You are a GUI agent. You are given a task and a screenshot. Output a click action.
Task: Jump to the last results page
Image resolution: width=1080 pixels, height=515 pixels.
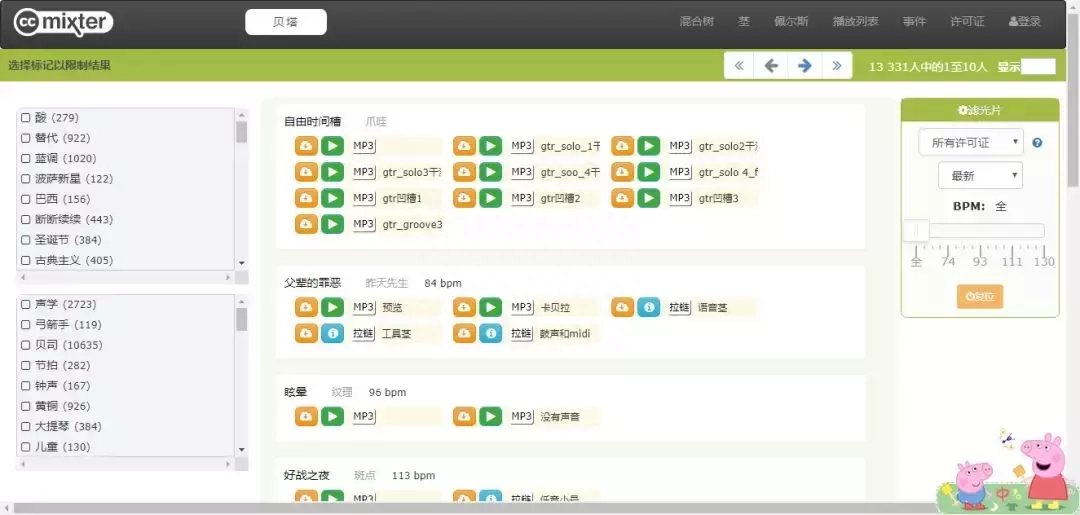[x=836, y=66]
